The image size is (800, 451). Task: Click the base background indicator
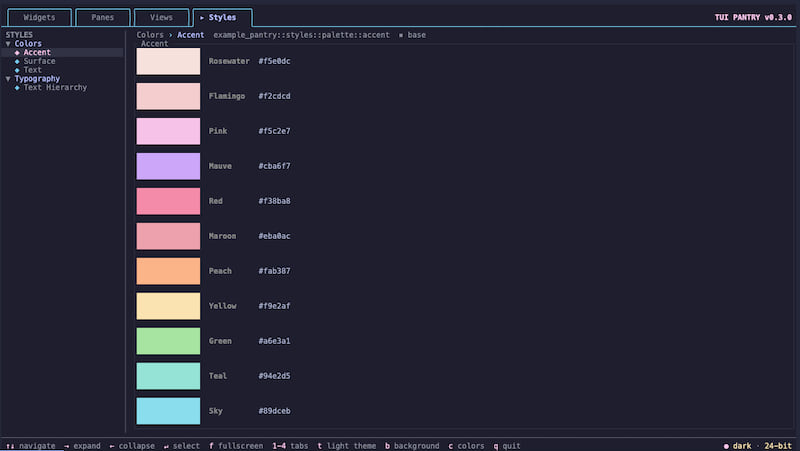coord(412,35)
